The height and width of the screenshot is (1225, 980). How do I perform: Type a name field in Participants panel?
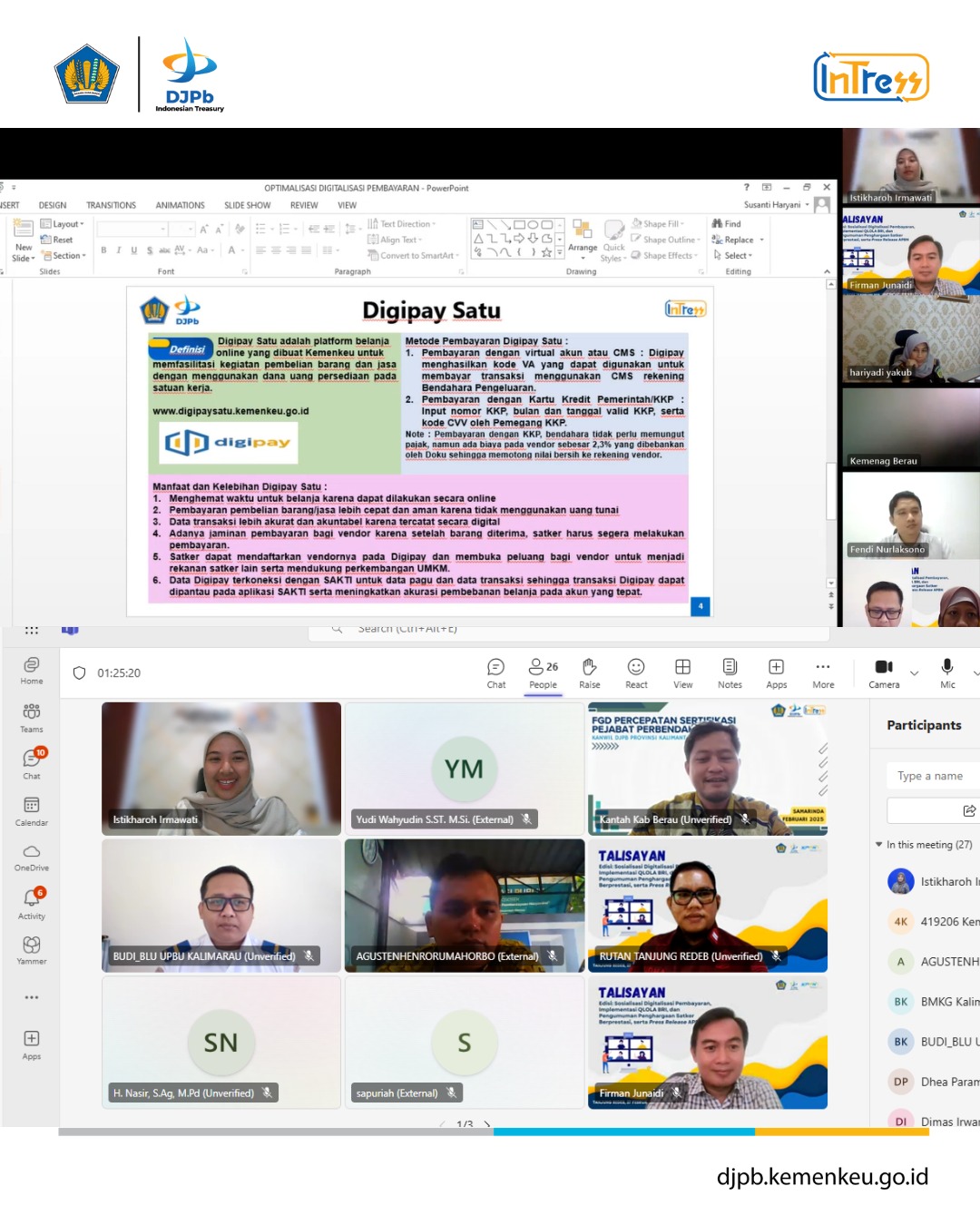pos(933,776)
